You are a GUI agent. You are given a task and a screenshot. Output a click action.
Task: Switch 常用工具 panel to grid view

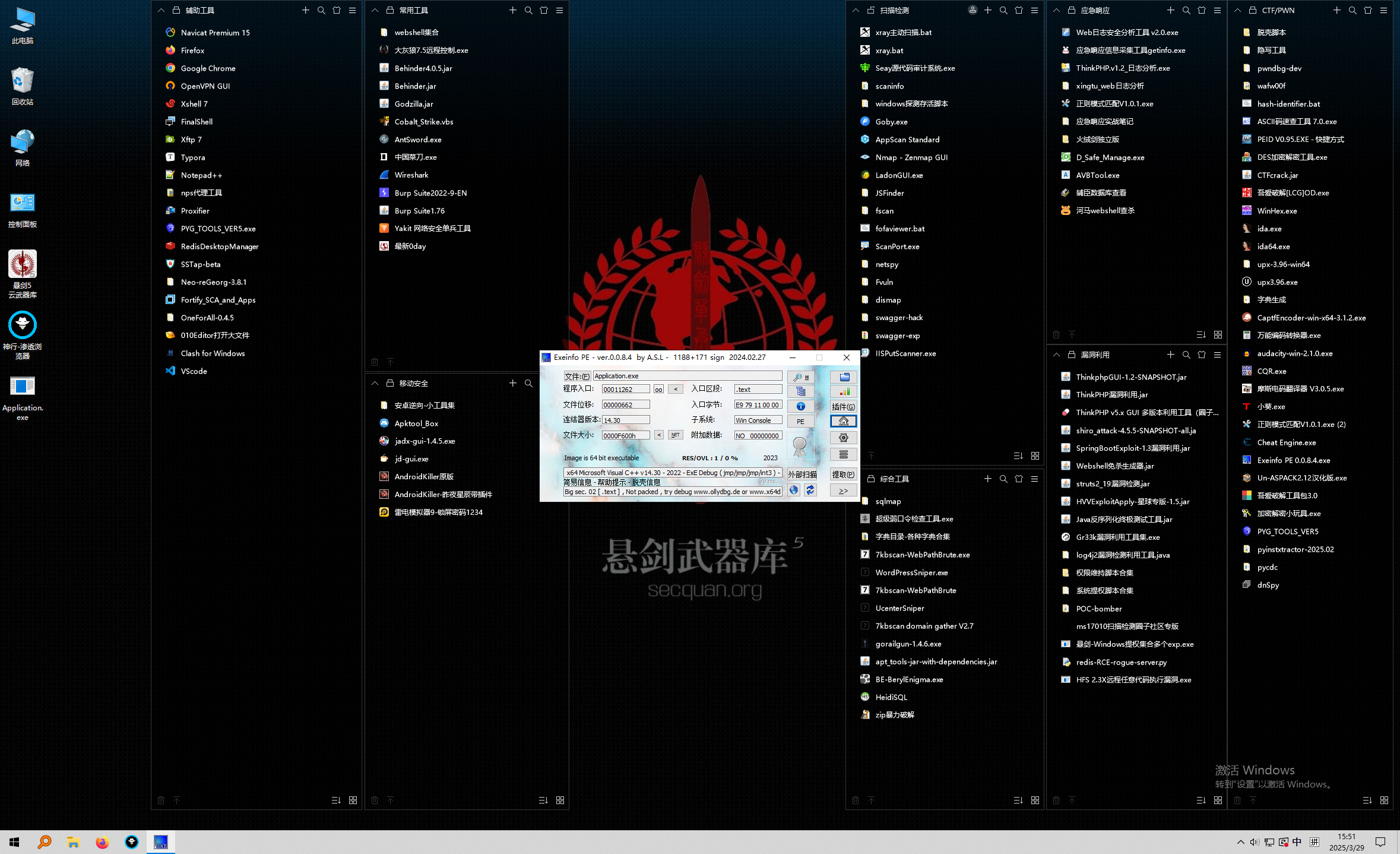tap(560, 800)
